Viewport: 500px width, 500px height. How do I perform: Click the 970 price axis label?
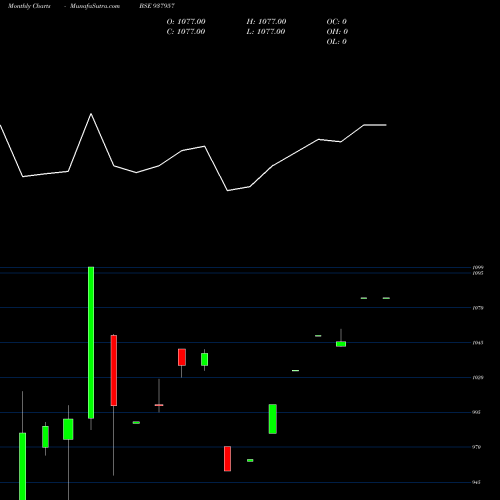pyautogui.click(x=477, y=447)
